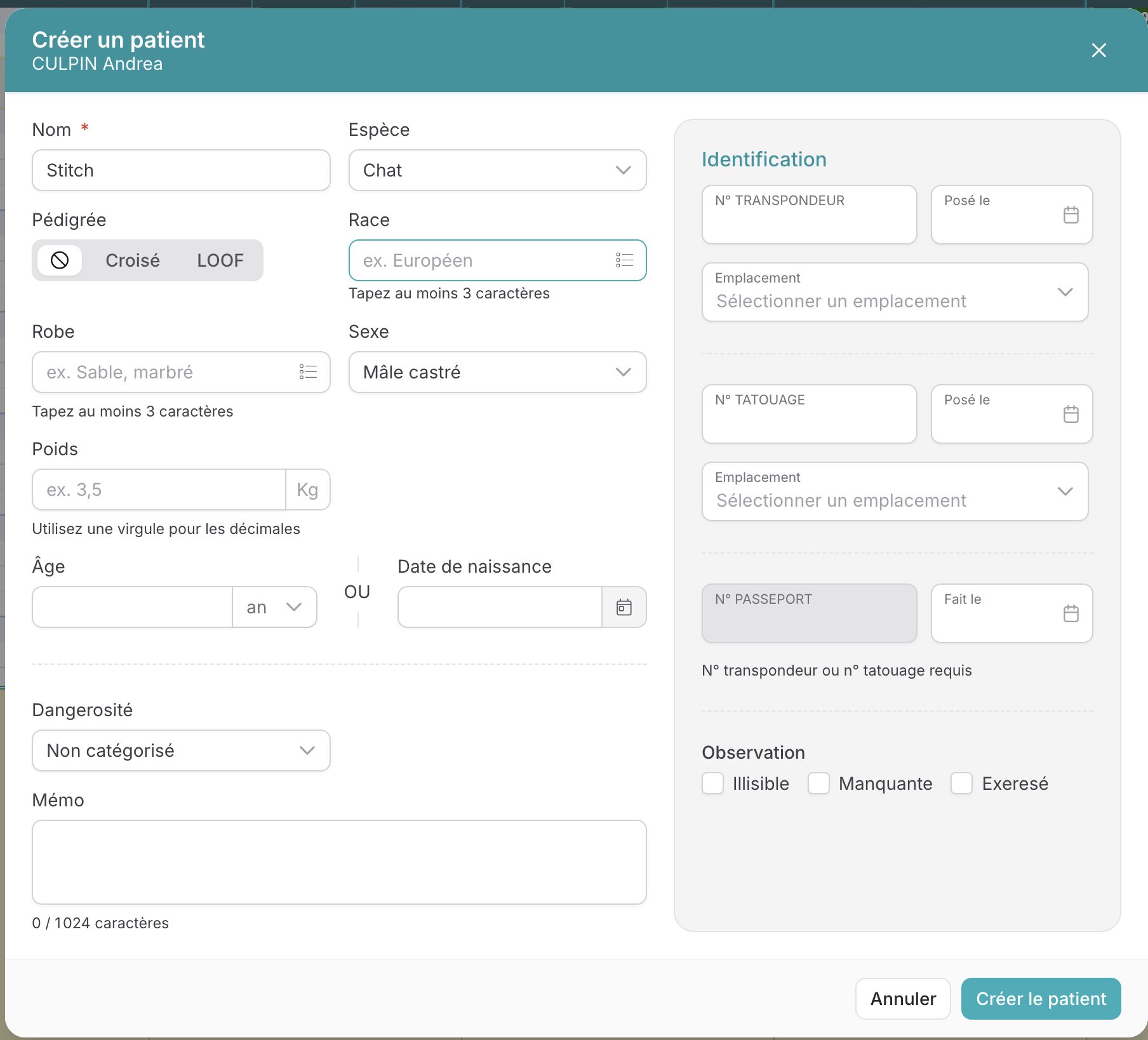Choose Croisé in the Pédigrée selector
1148x1040 pixels.
[133, 260]
